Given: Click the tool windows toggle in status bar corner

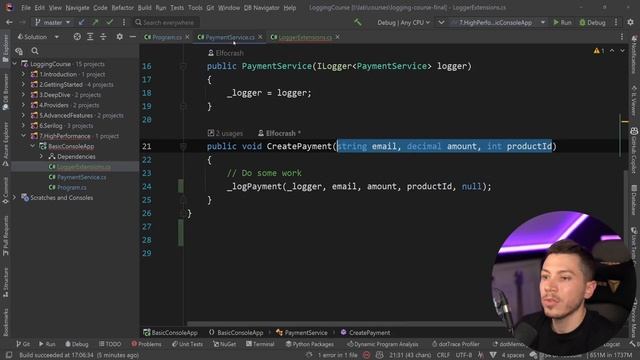Looking at the screenshot, I should click(x=8, y=355).
